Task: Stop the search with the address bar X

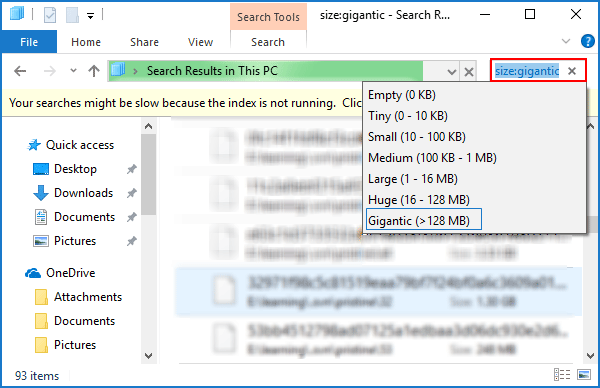Action: (x=469, y=72)
